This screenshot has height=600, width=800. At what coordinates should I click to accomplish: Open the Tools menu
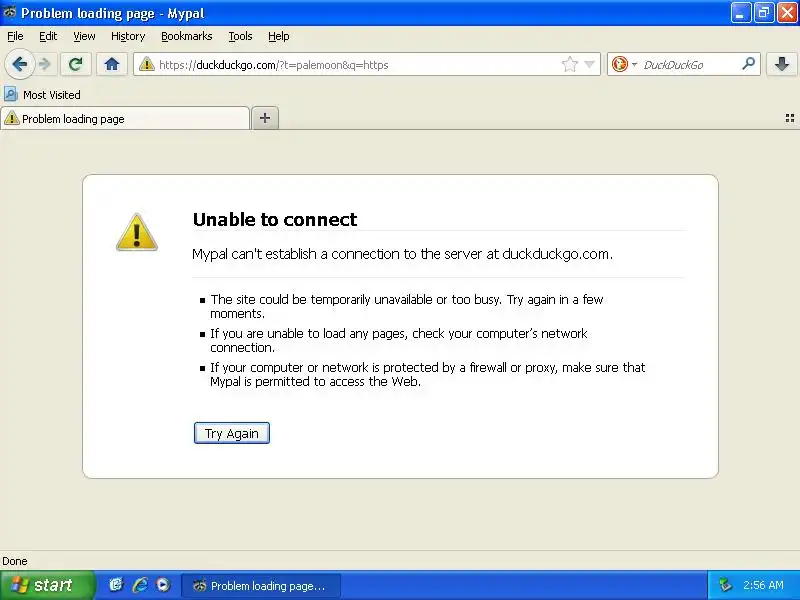point(240,36)
